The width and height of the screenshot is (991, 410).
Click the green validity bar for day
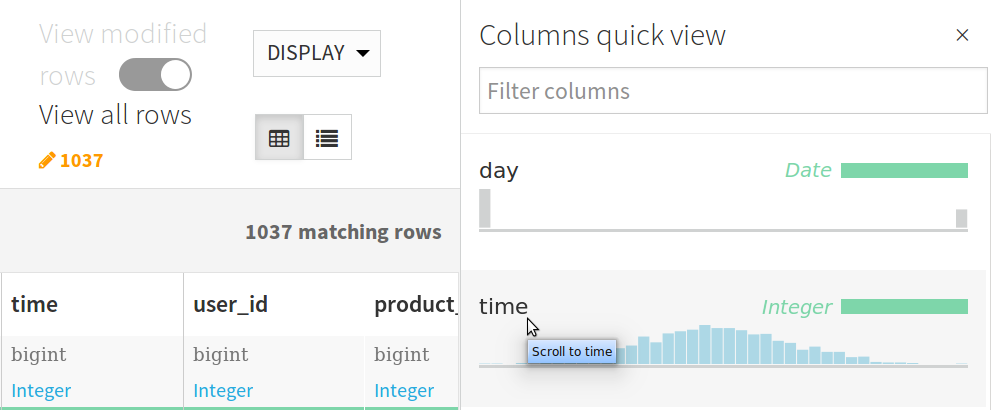click(x=904, y=171)
